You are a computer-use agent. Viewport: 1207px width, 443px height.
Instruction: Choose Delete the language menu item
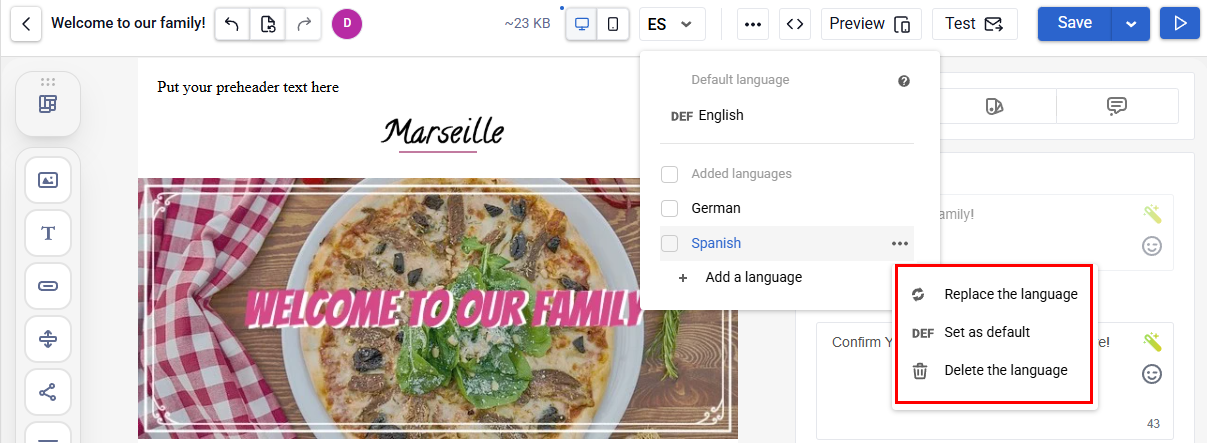(x=995, y=370)
